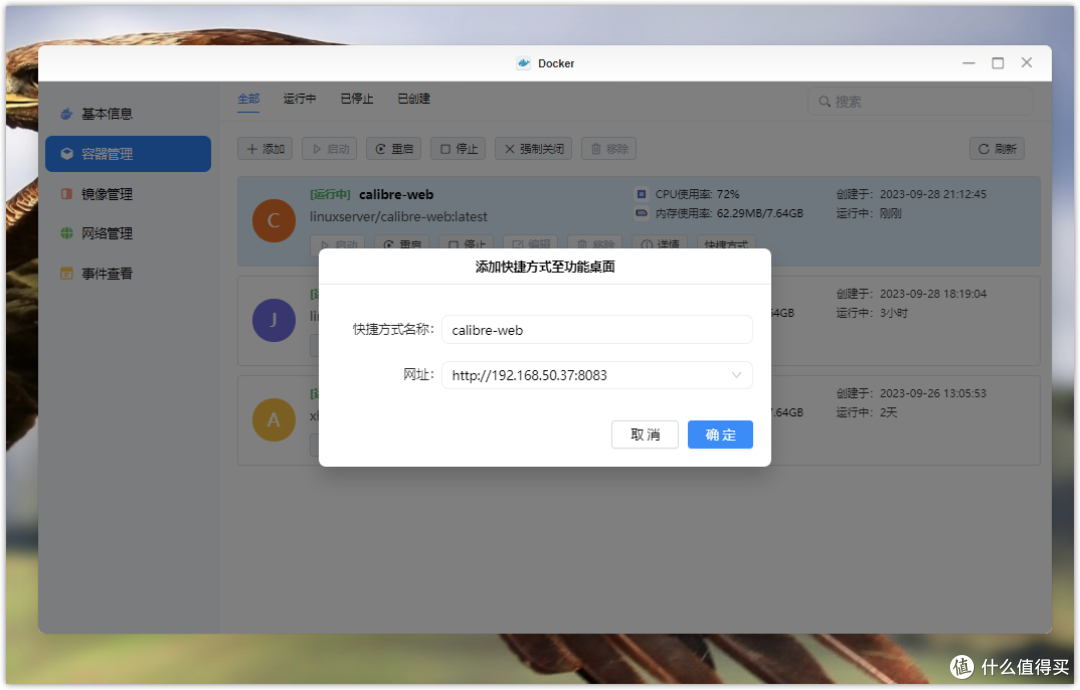The height and width of the screenshot is (690, 1080).
Task: Switch to the 运行中 tab
Action: coord(300,98)
